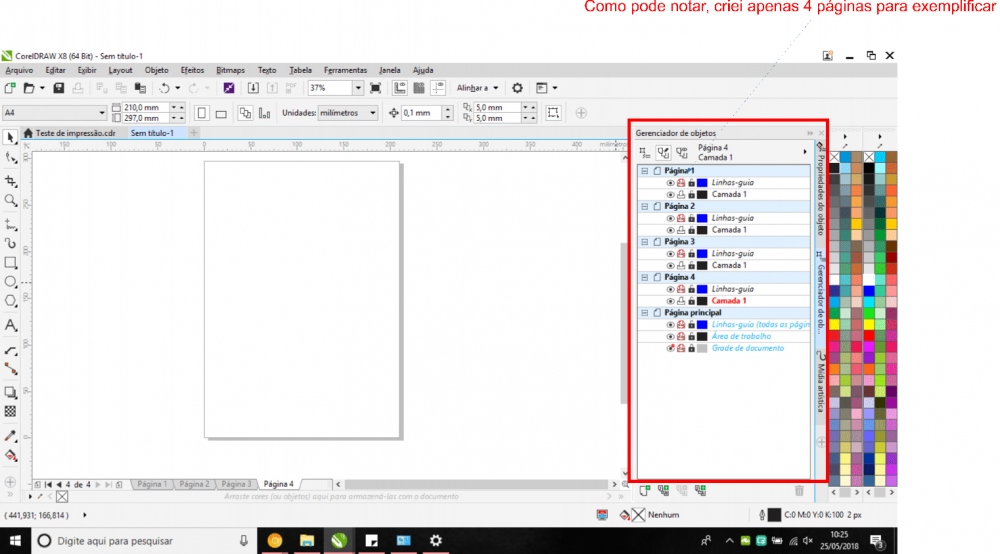
Task: Select the Crop tool in toolbox
Action: point(11,181)
